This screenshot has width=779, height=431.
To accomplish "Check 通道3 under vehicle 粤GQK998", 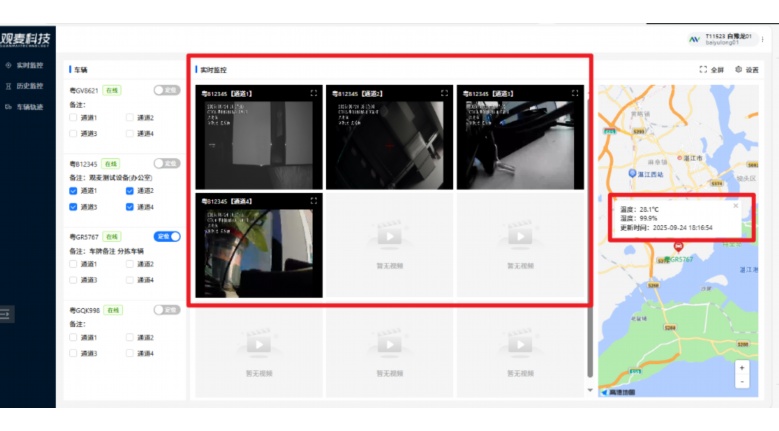I will pyautogui.click(x=73, y=353).
